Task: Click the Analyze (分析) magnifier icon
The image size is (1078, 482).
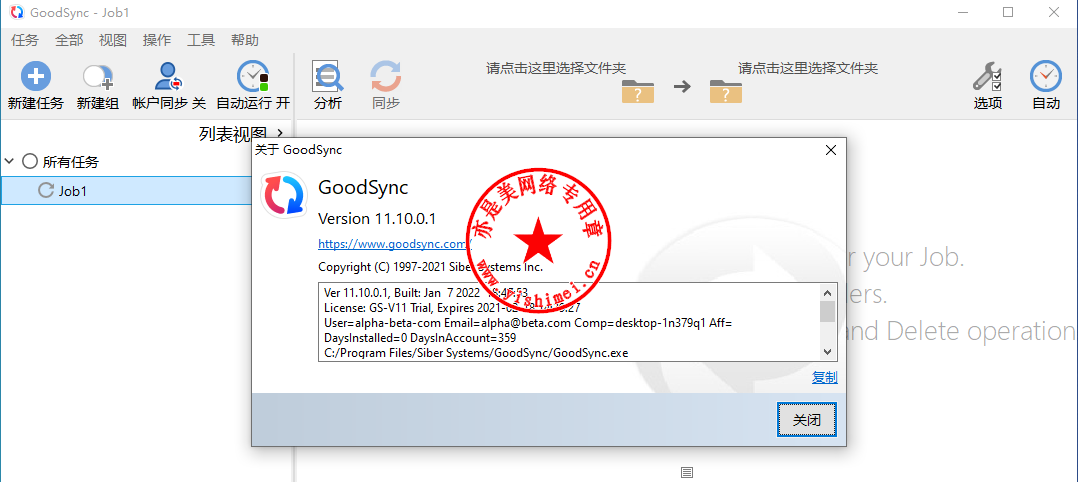Action: pyautogui.click(x=328, y=76)
